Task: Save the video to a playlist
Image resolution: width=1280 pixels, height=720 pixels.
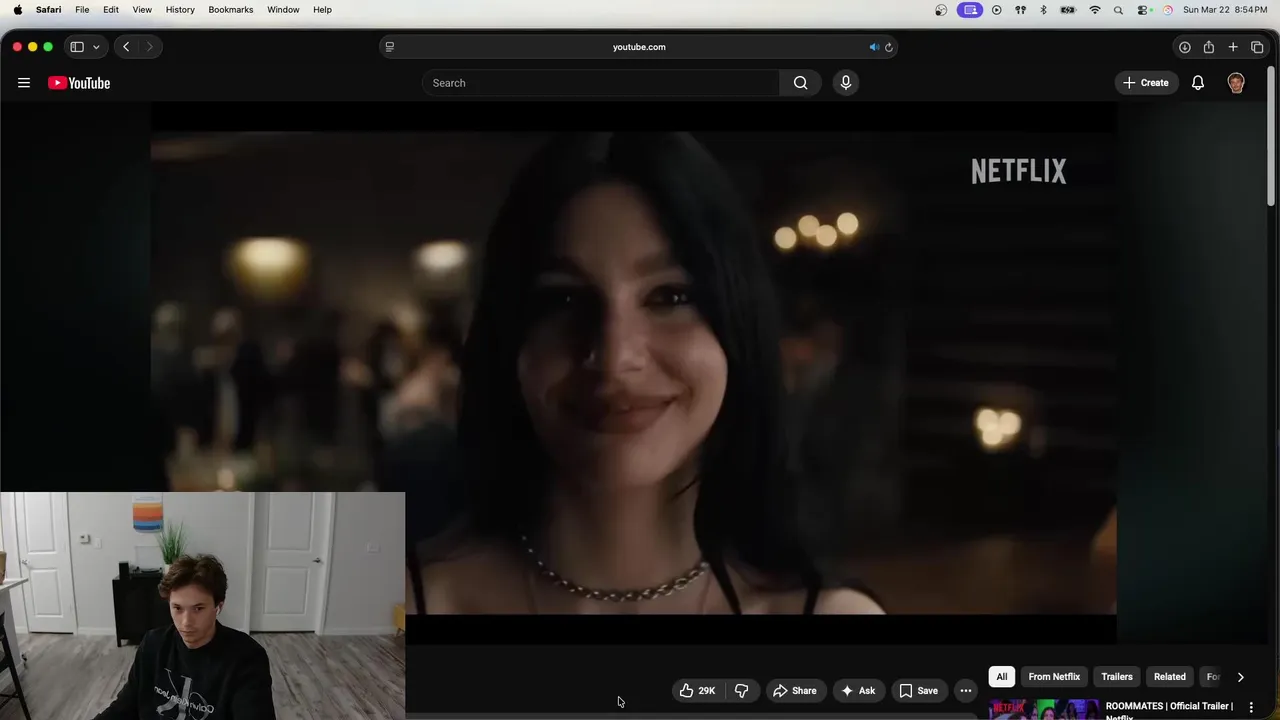Action: point(918,691)
